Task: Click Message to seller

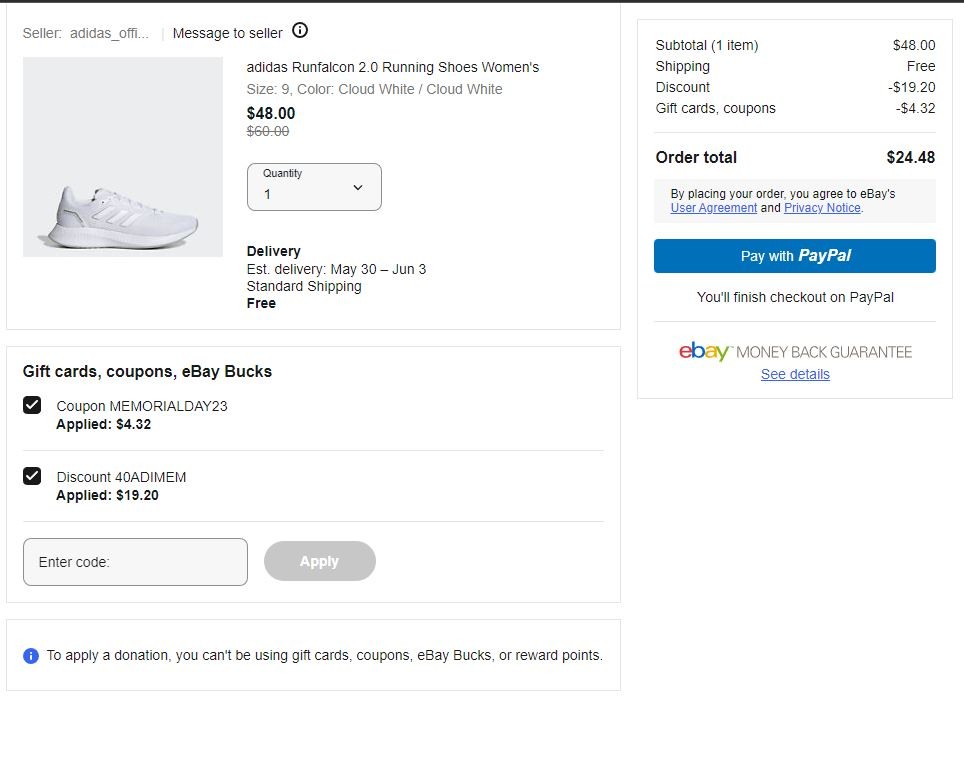Action: (227, 33)
